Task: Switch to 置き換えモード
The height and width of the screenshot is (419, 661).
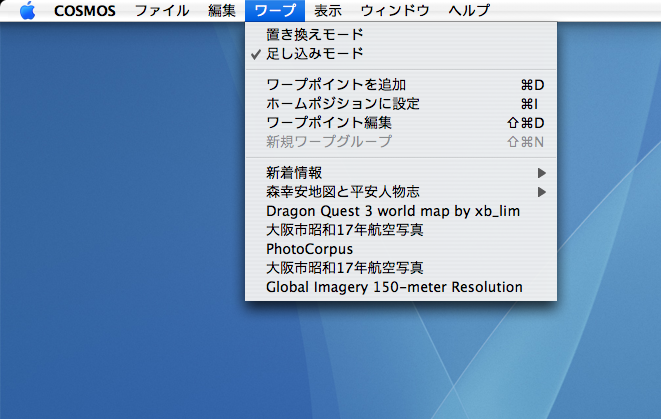Action: coord(401,35)
